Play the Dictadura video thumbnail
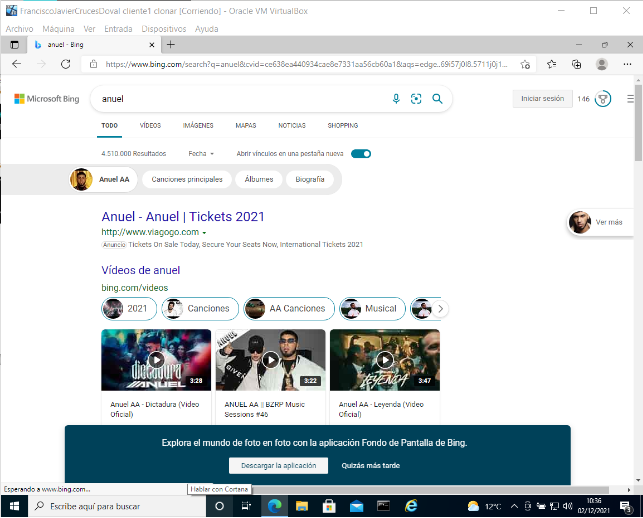643x518 pixels. (x=156, y=360)
